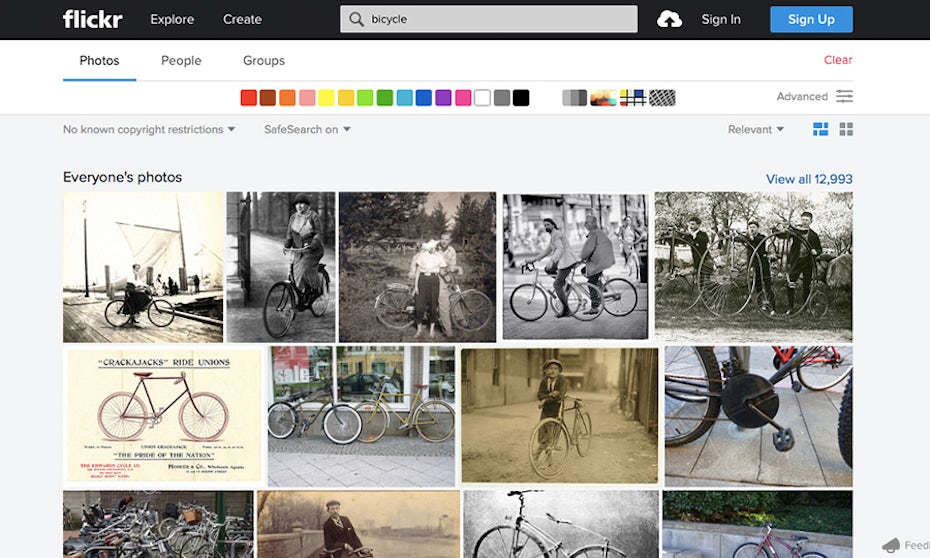Image resolution: width=930 pixels, height=558 pixels.
Task: Open the Crackajacks Ride Unions advertisement photo
Action: tap(163, 415)
